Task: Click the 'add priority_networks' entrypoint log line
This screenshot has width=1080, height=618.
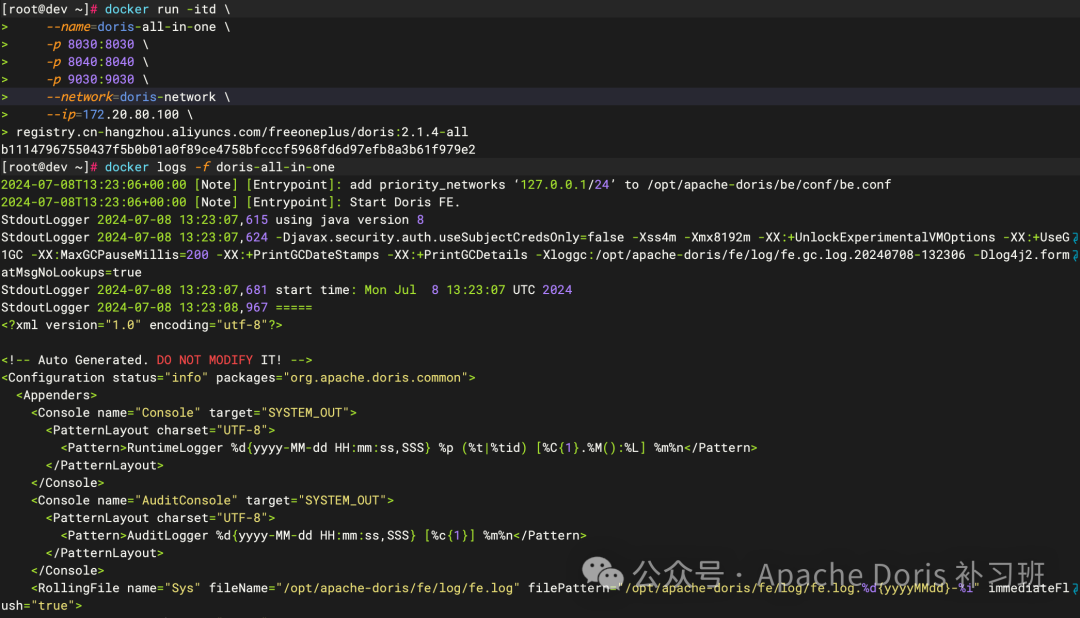Action: (x=446, y=185)
